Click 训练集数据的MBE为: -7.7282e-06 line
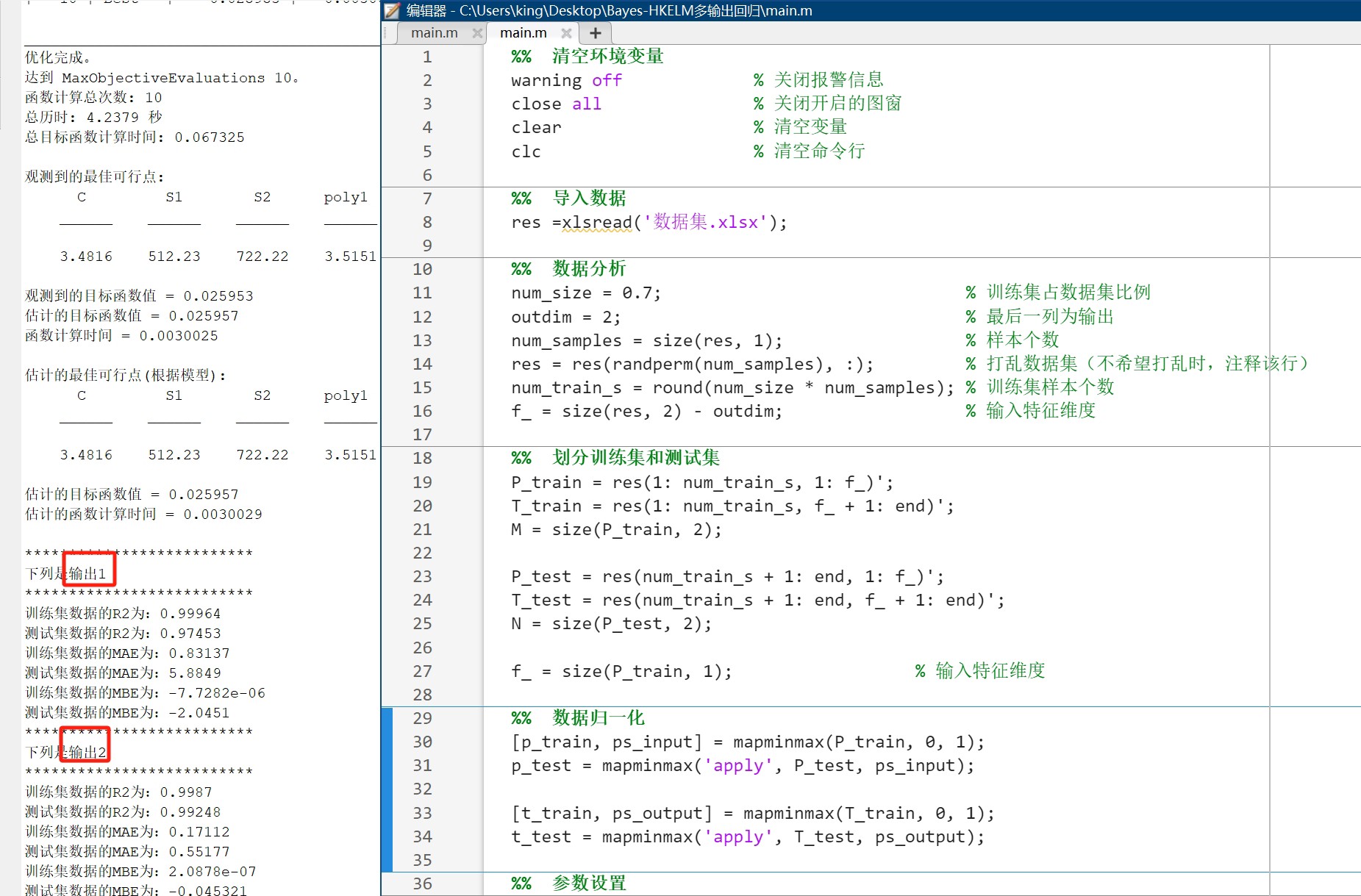The height and width of the screenshot is (896, 1361). pyautogui.click(x=145, y=692)
